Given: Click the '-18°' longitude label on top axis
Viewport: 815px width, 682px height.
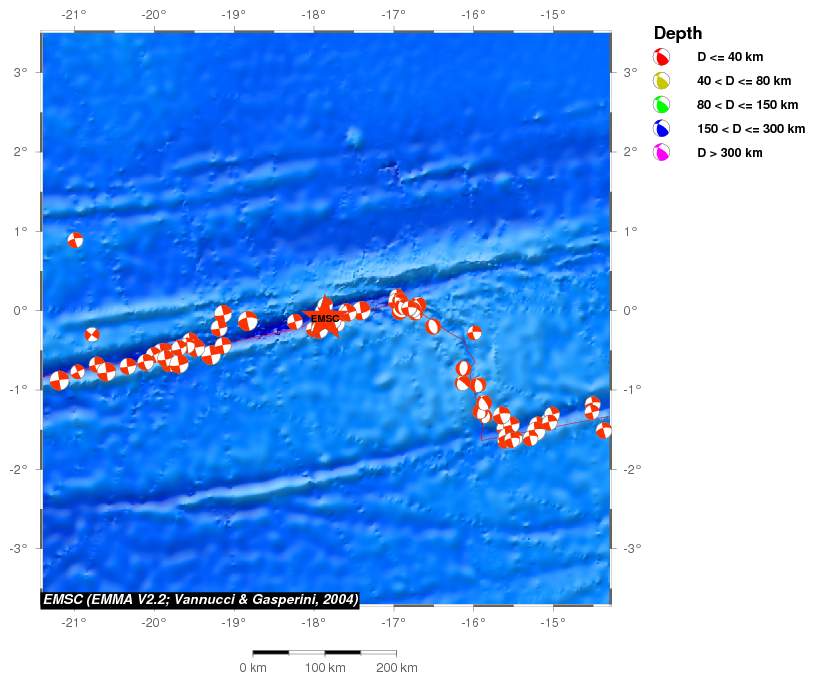Looking at the screenshot, I should pyautogui.click(x=312, y=15).
